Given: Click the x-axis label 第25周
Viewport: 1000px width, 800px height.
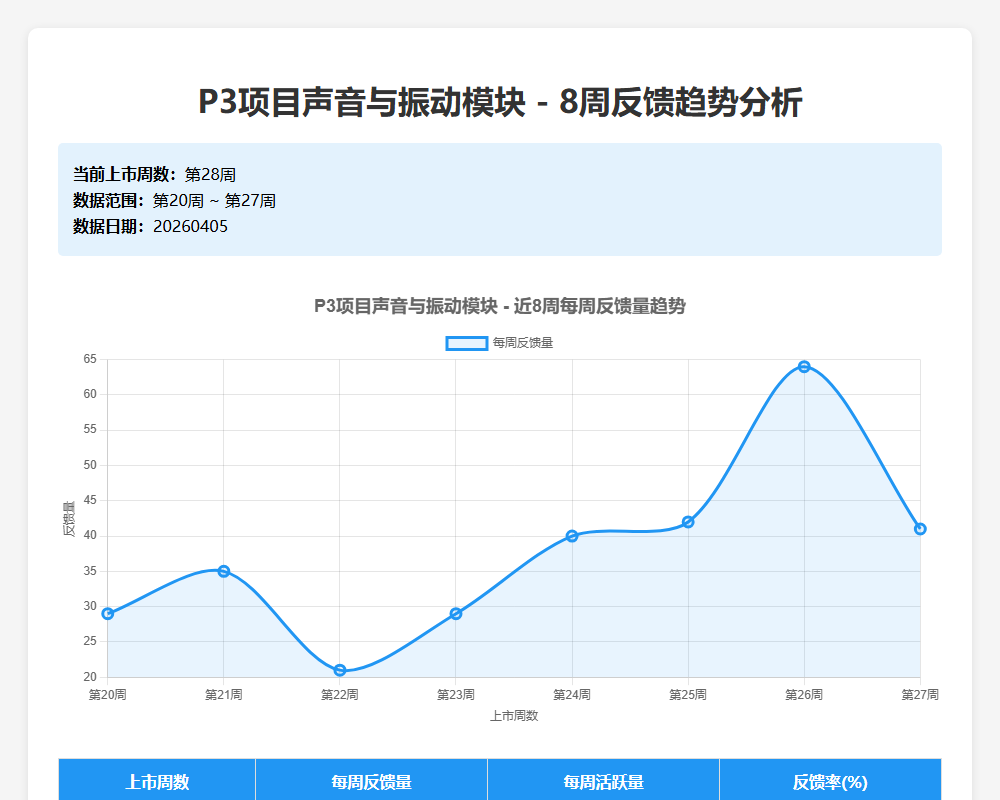Looking at the screenshot, I should tap(688, 695).
